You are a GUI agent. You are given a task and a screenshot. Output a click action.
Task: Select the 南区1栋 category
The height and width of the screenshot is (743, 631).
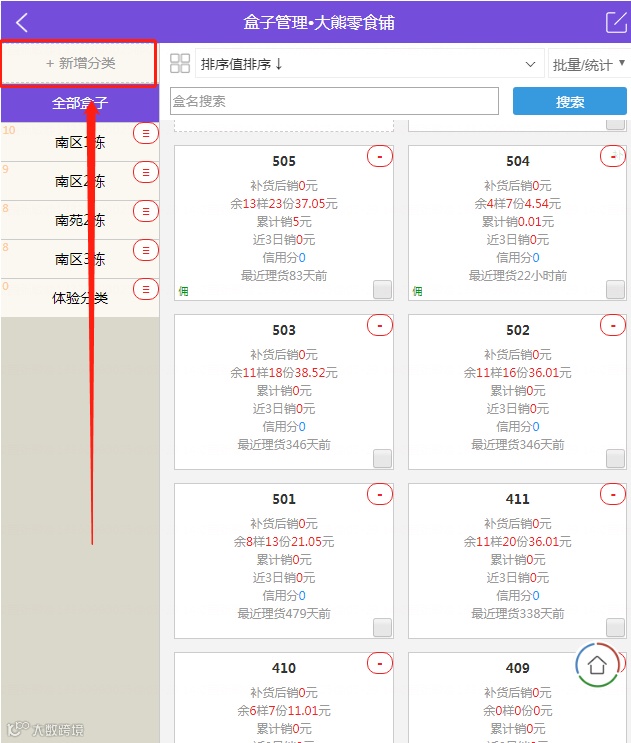click(80, 142)
